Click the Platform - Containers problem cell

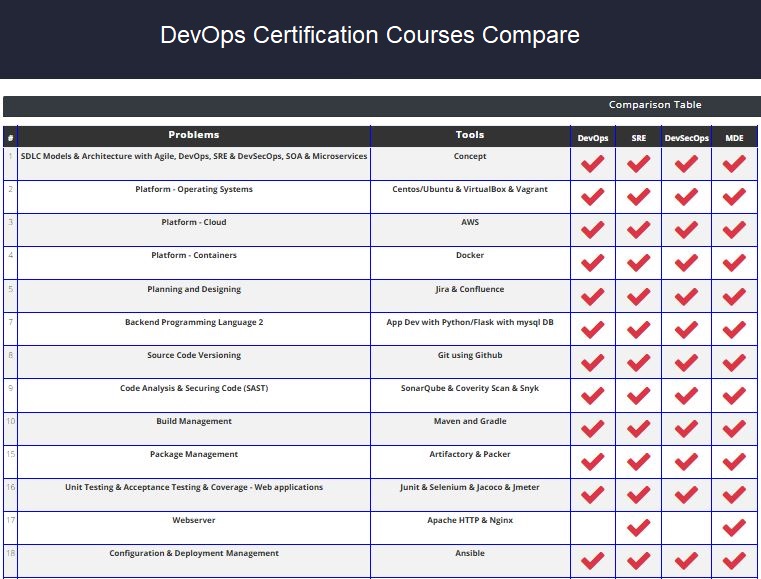tap(194, 256)
